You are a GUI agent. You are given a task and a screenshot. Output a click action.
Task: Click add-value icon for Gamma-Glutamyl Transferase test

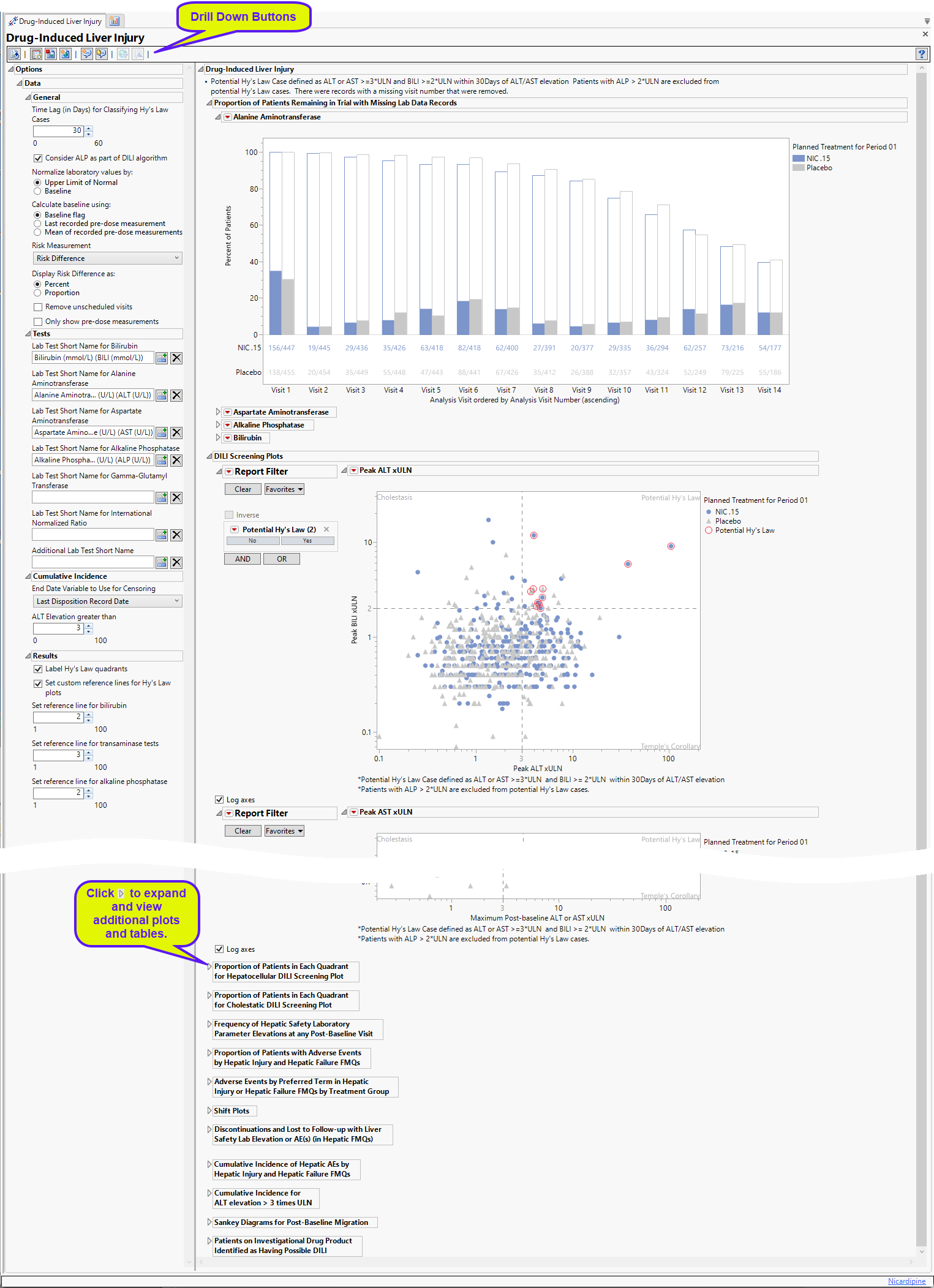click(162, 498)
